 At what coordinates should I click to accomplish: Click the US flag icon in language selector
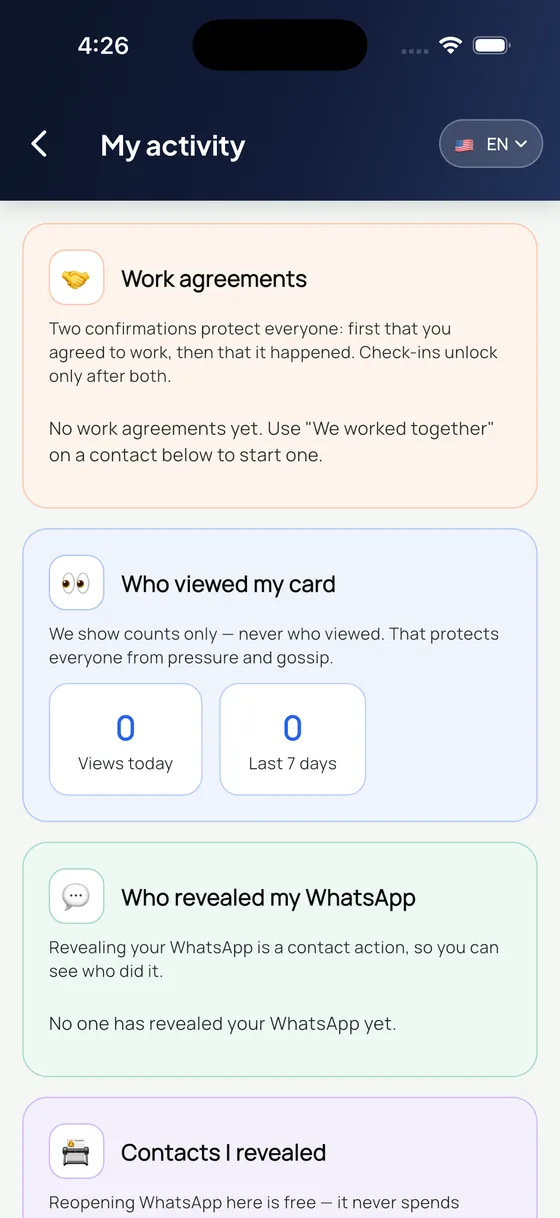click(x=464, y=145)
